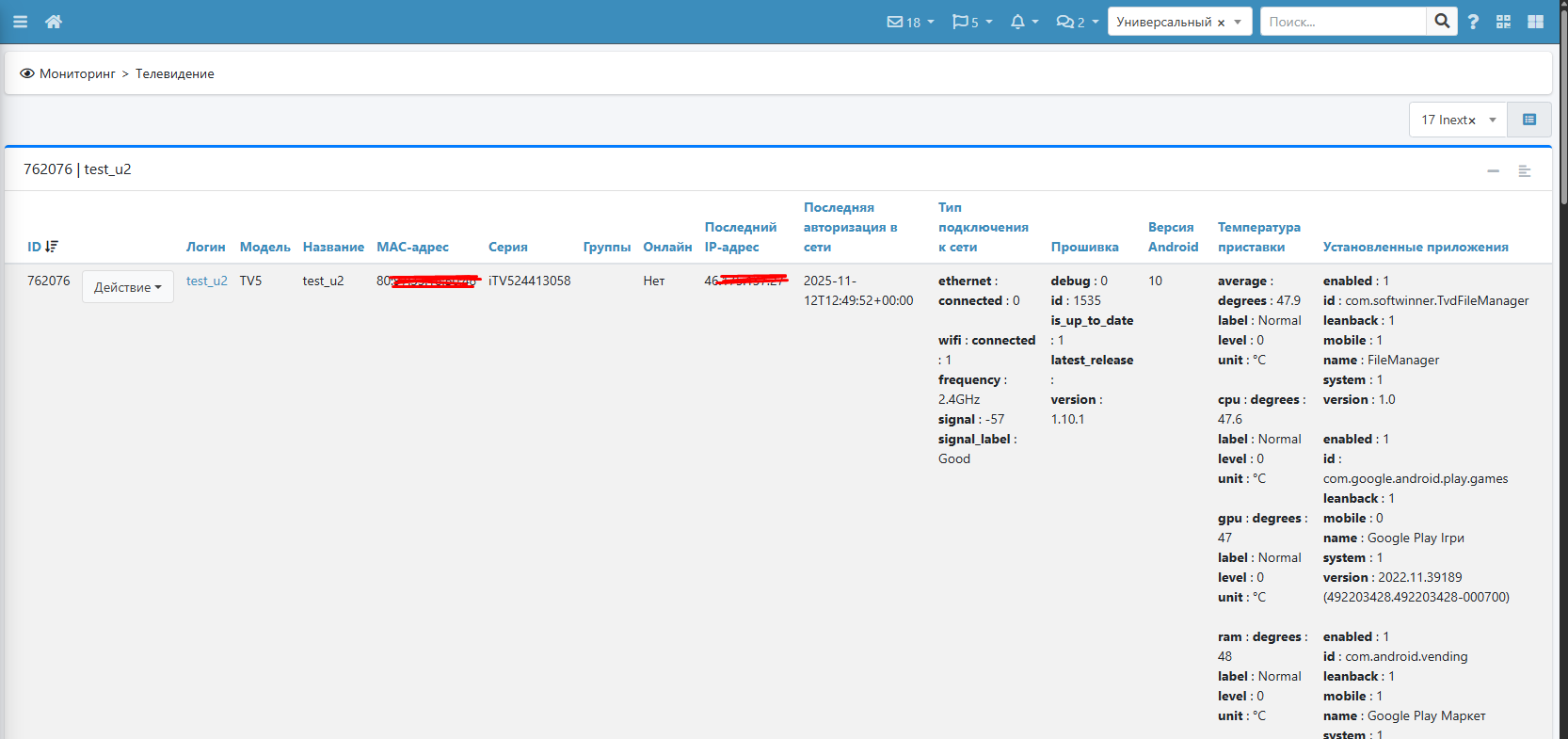This screenshot has width=1568, height=739.
Task: Open help via the question mark icon
Action: pos(1473,22)
